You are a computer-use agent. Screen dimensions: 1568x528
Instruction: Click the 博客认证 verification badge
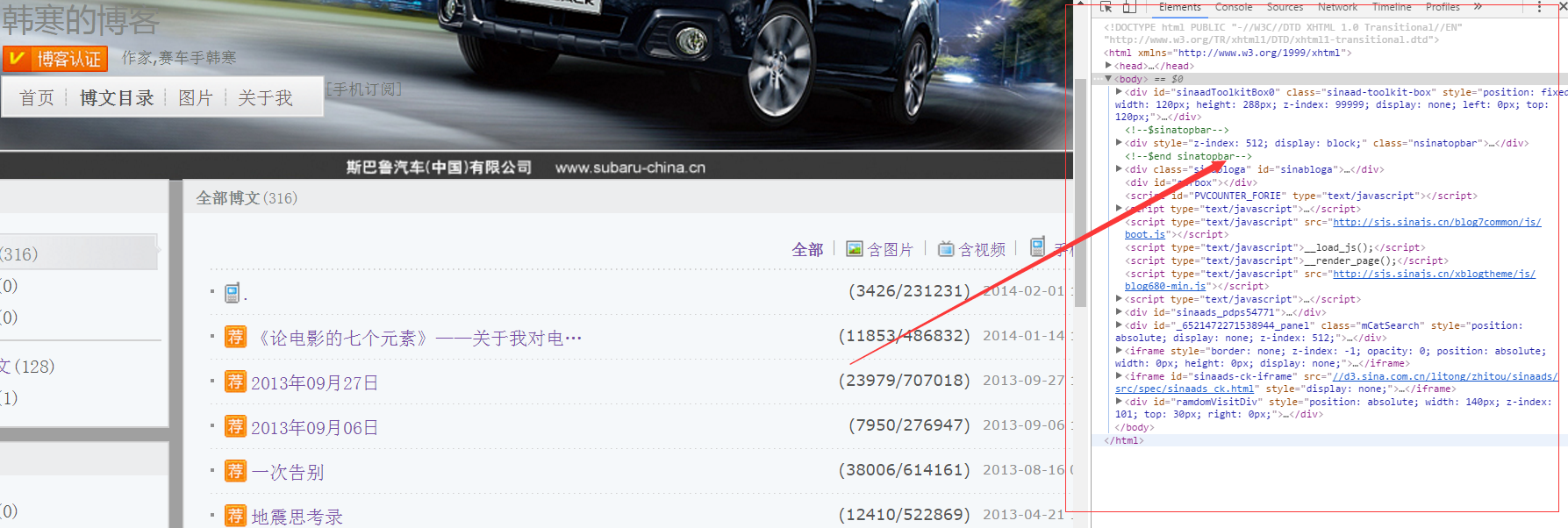coord(55,59)
